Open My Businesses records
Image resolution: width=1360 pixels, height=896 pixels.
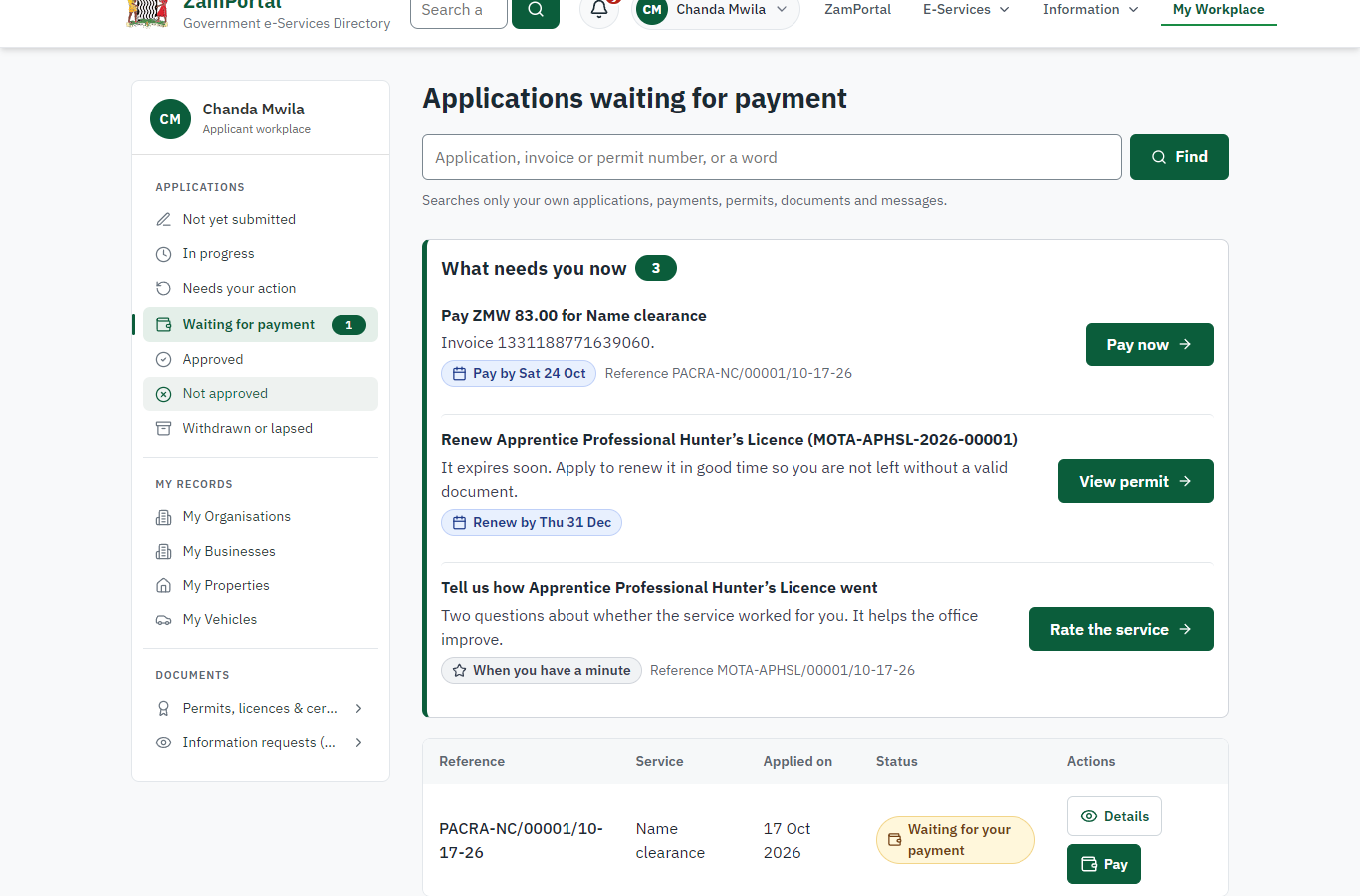click(261, 552)
